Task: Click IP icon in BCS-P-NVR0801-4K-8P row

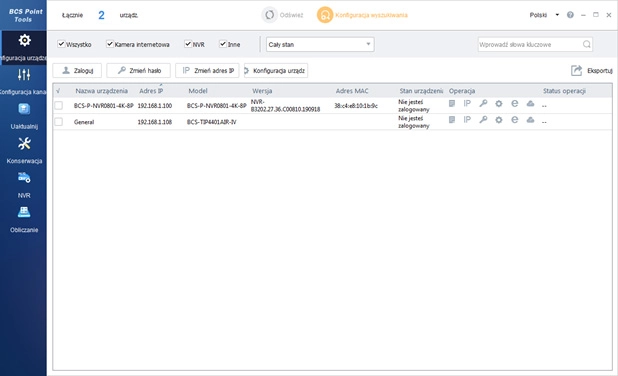Action: click(x=467, y=104)
